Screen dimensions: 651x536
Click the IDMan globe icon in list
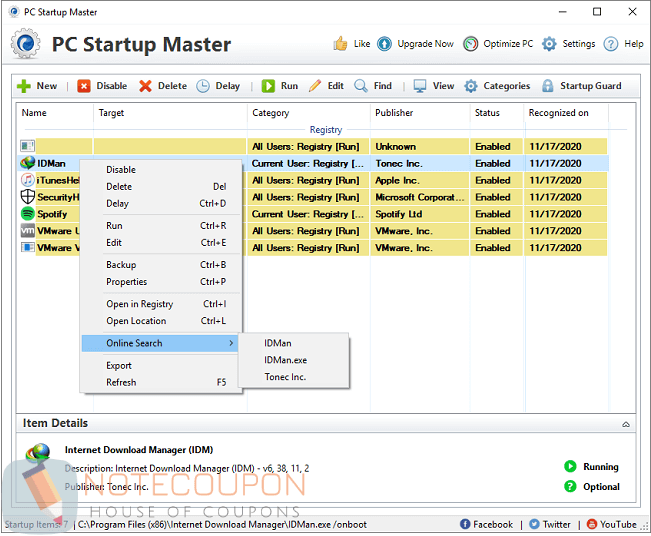[x=27, y=163]
